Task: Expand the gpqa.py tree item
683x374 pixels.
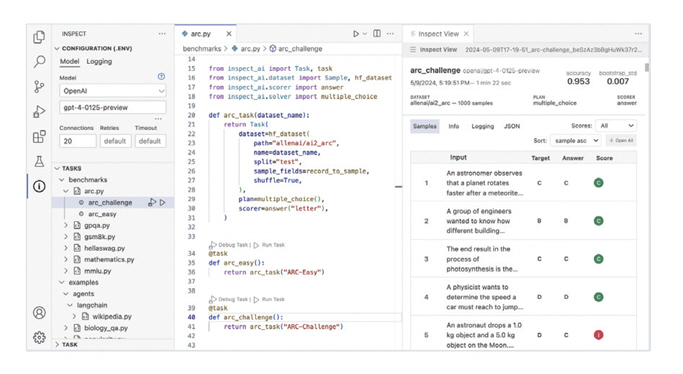Action: point(66,225)
